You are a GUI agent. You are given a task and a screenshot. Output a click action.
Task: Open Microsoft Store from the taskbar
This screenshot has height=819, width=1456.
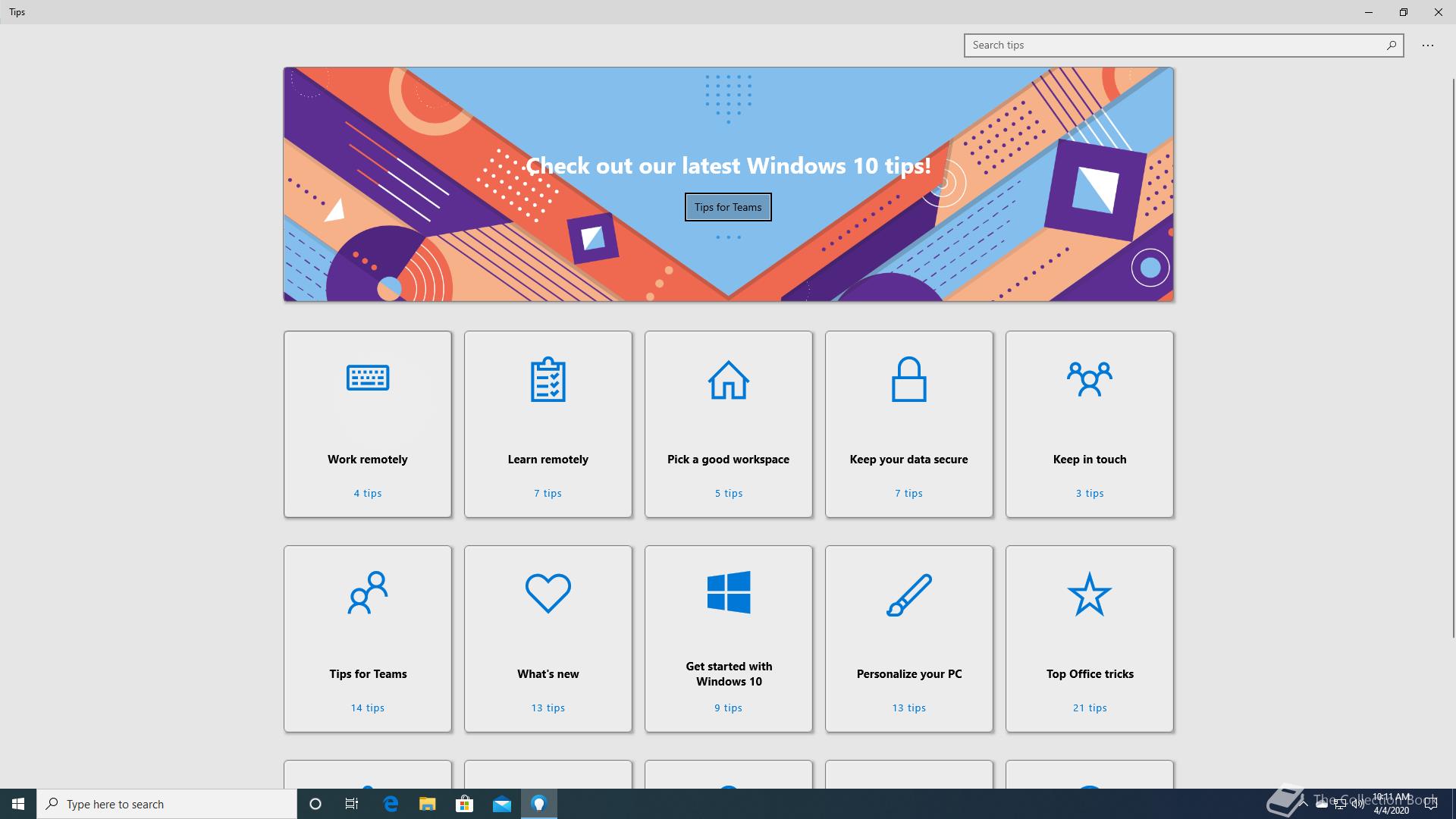[x=464, y=804]
